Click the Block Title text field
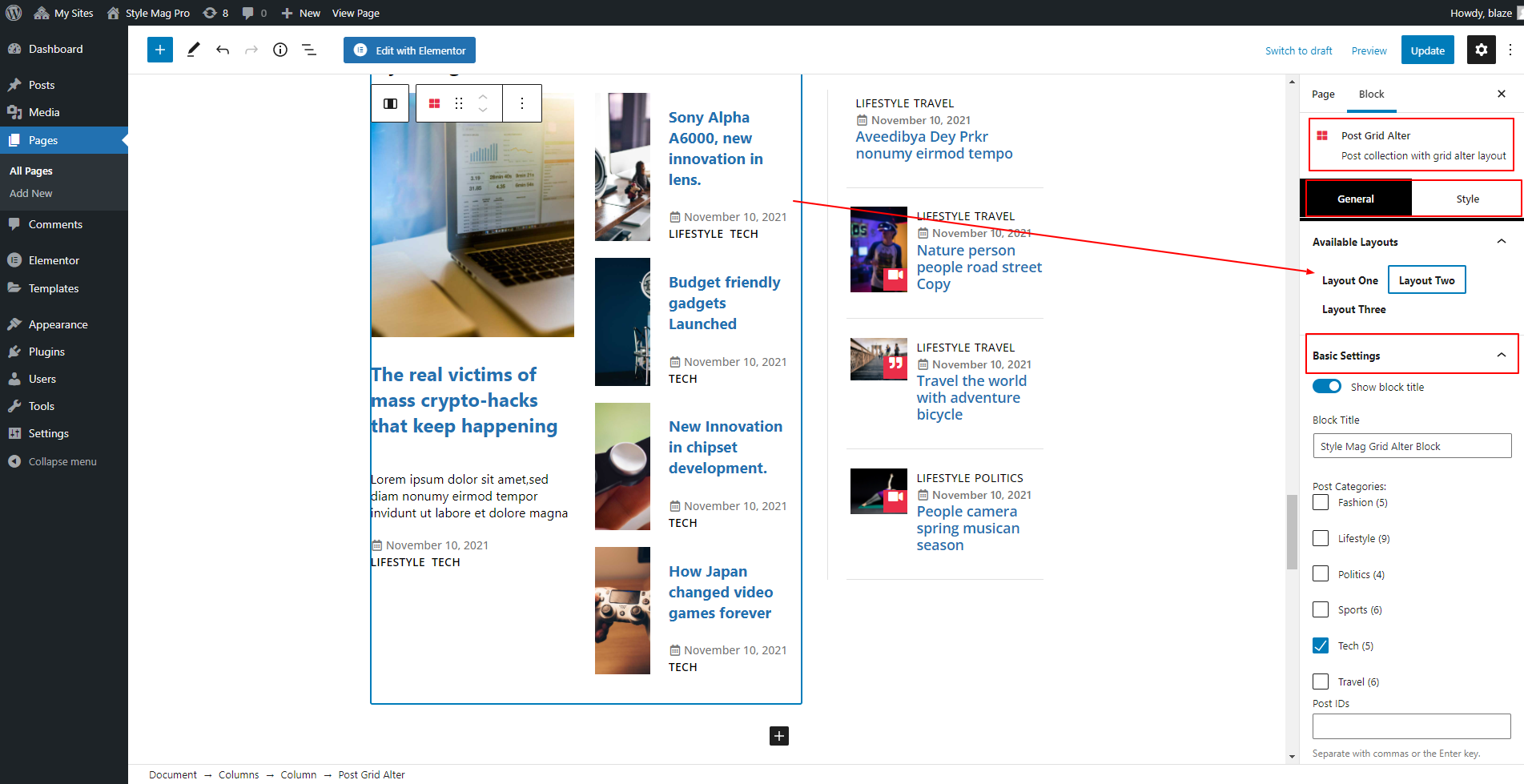The image size is (1524, 784). (x=1411, y=446)
